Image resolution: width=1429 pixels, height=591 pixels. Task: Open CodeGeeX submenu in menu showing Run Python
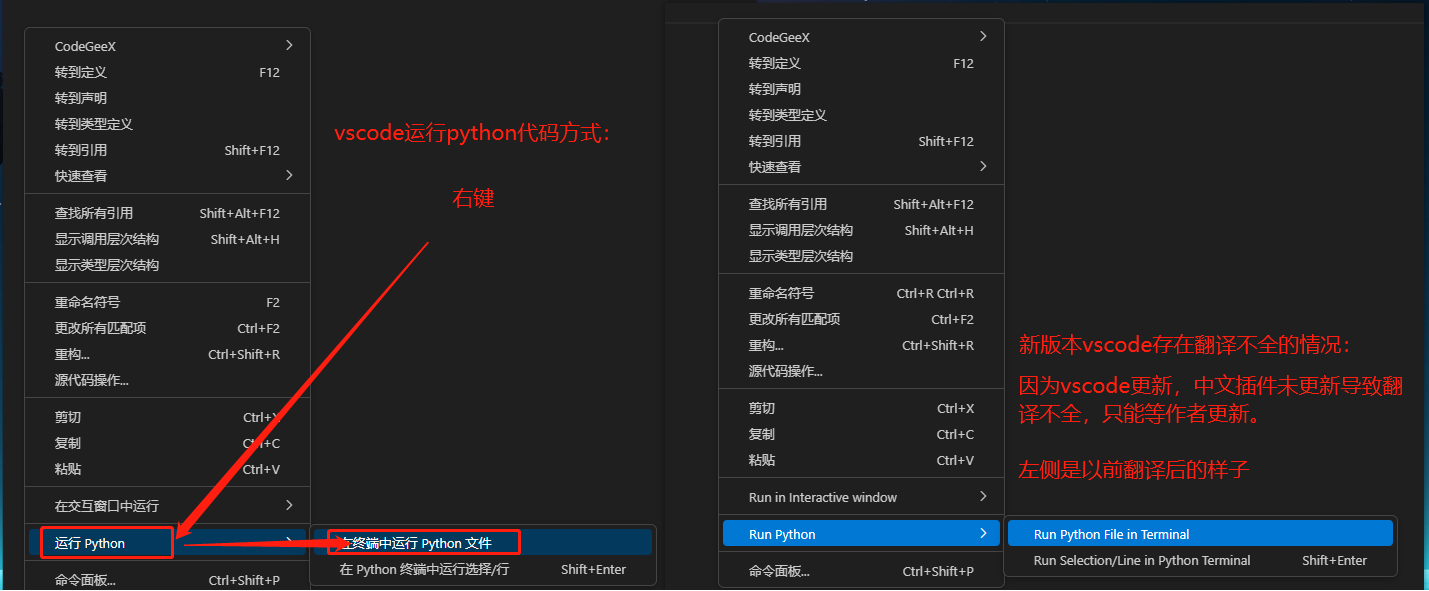pos(861,37)
